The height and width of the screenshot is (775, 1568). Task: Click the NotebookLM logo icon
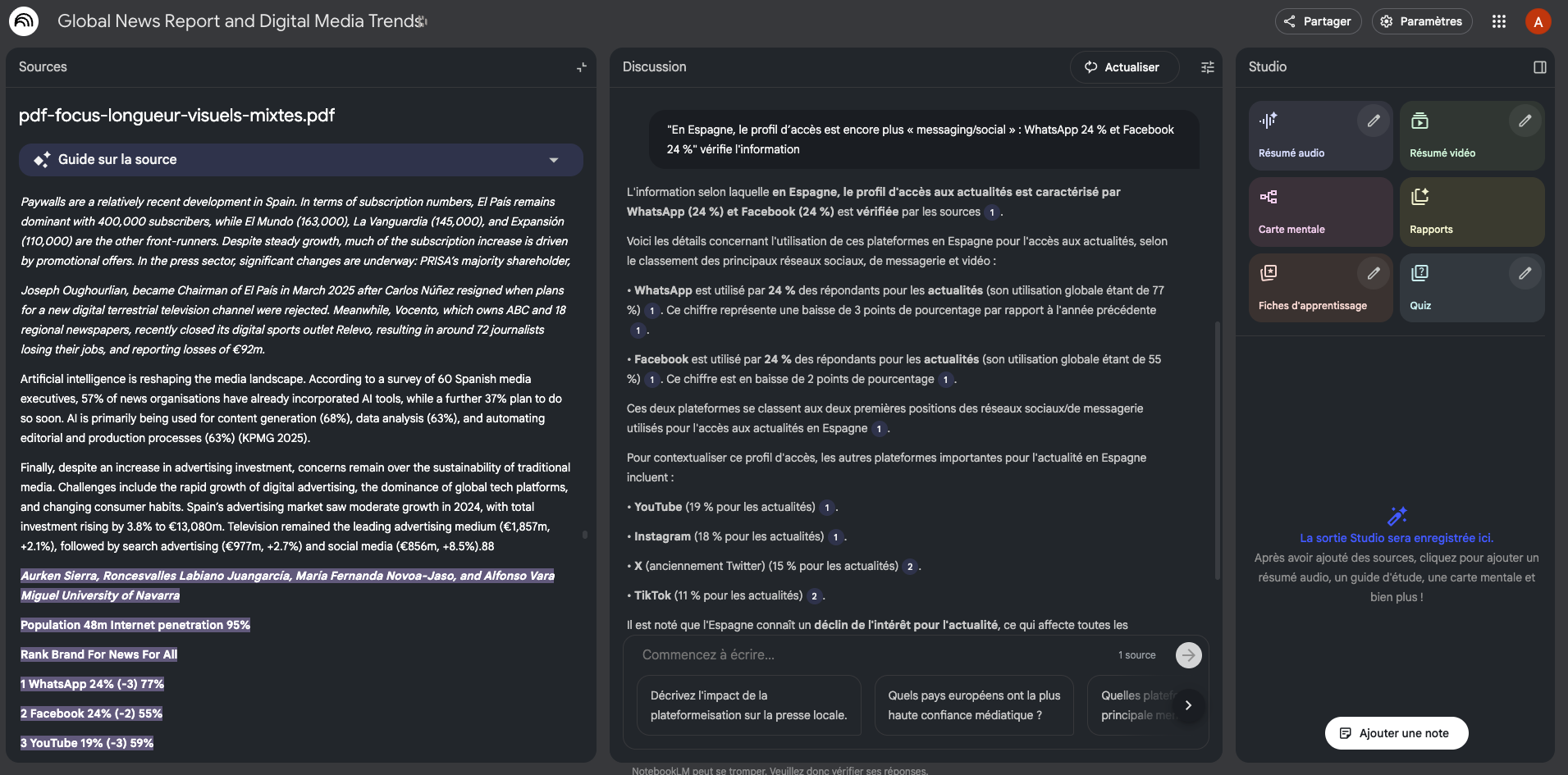(x=24, y=21)
